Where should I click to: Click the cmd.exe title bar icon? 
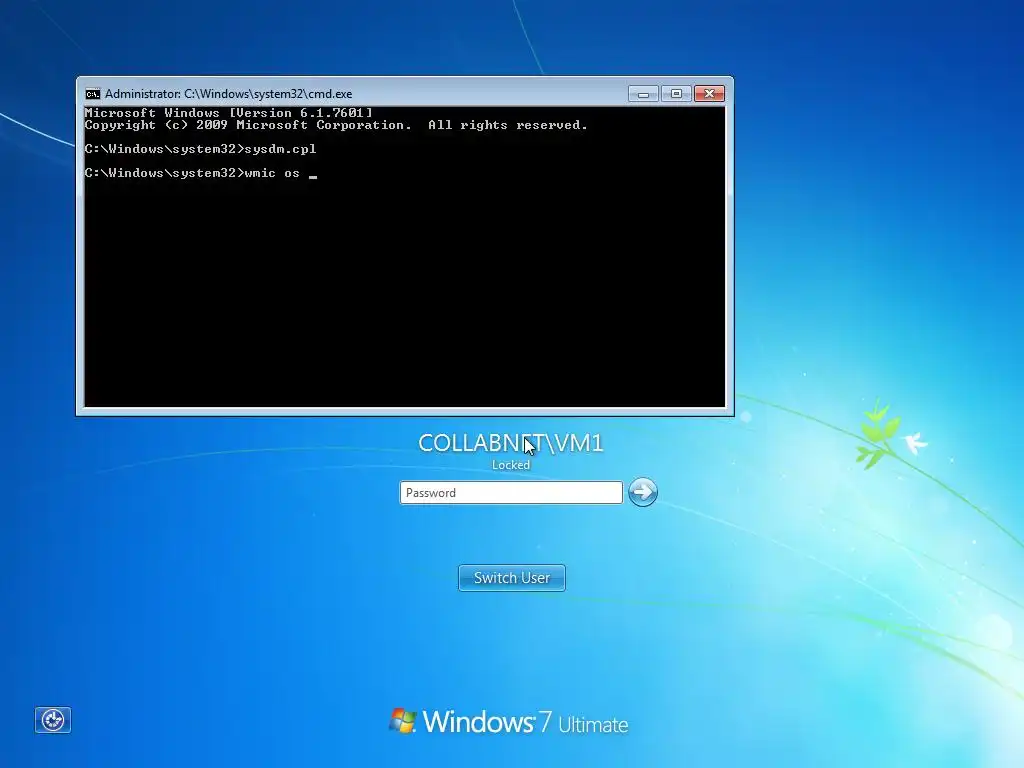click(93, 94)
